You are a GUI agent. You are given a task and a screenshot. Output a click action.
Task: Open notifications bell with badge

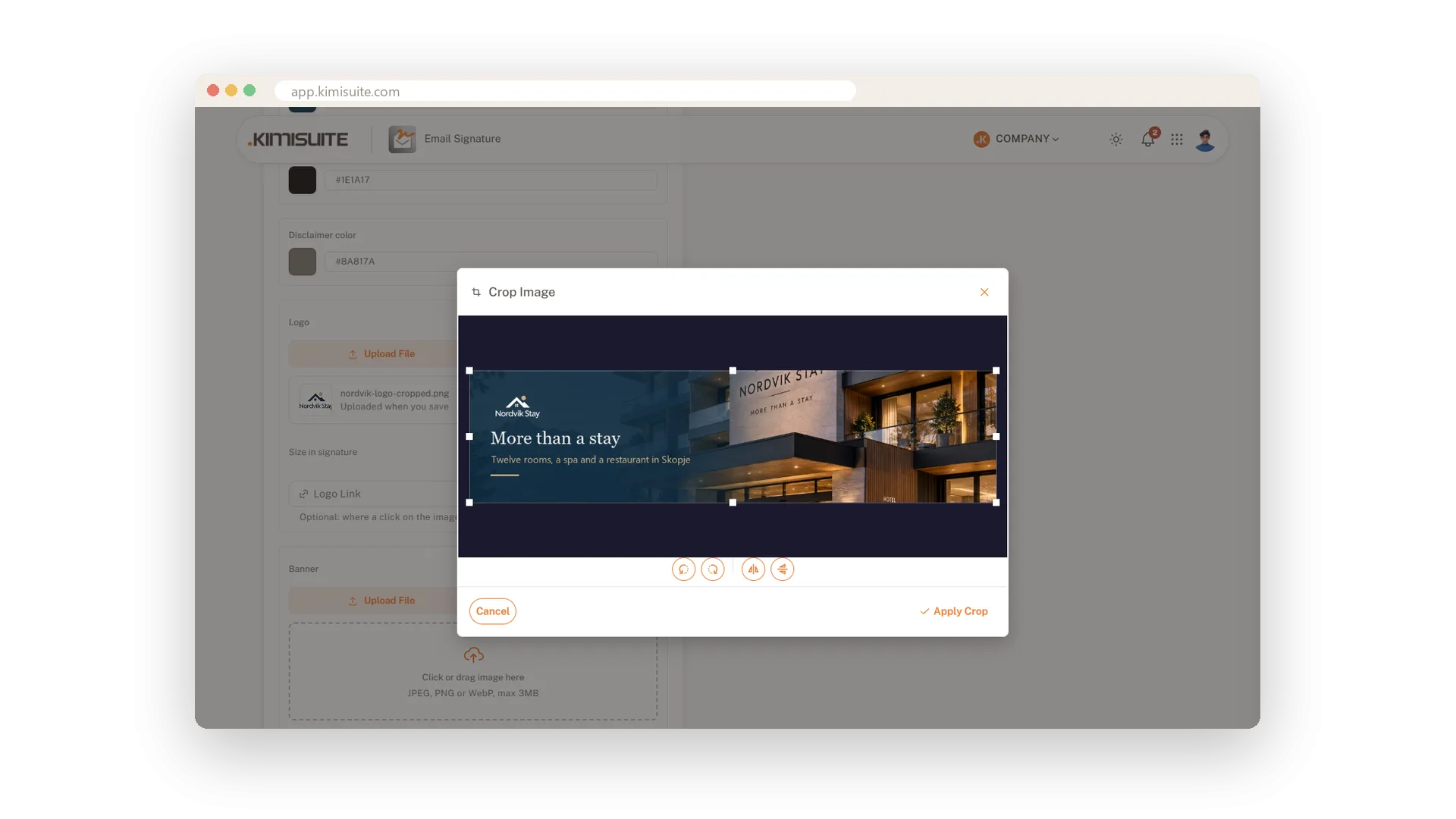(x=1149, y=138)
